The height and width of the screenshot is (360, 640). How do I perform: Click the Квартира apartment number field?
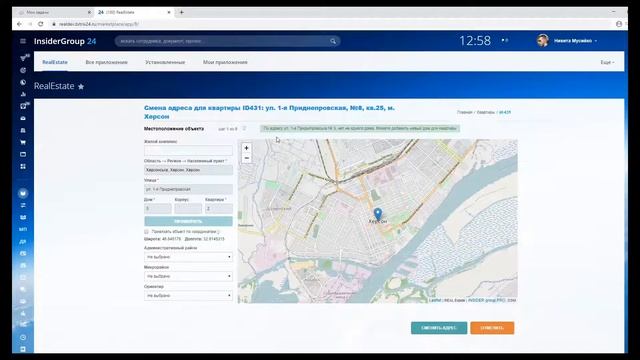[219, 209]
